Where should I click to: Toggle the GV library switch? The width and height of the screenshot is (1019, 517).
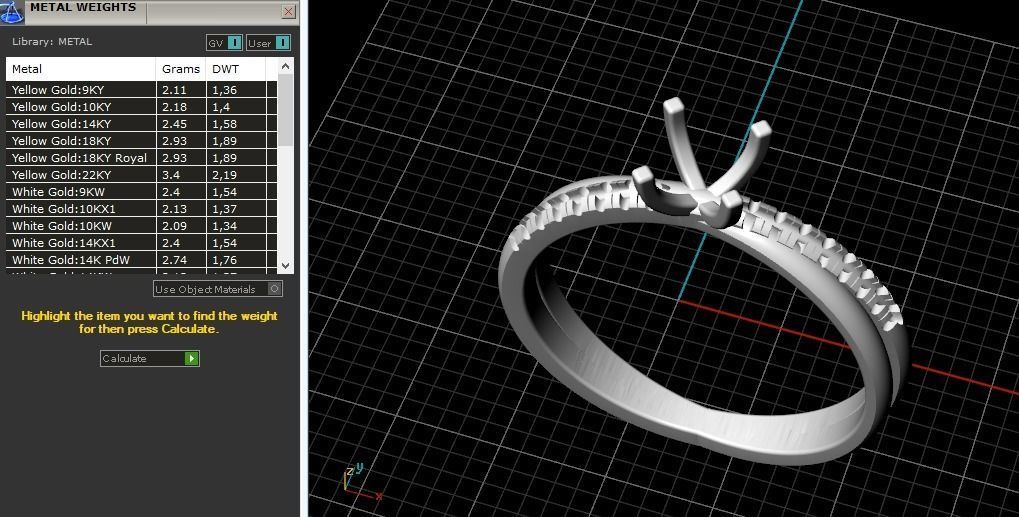click(x=225, y=43)
